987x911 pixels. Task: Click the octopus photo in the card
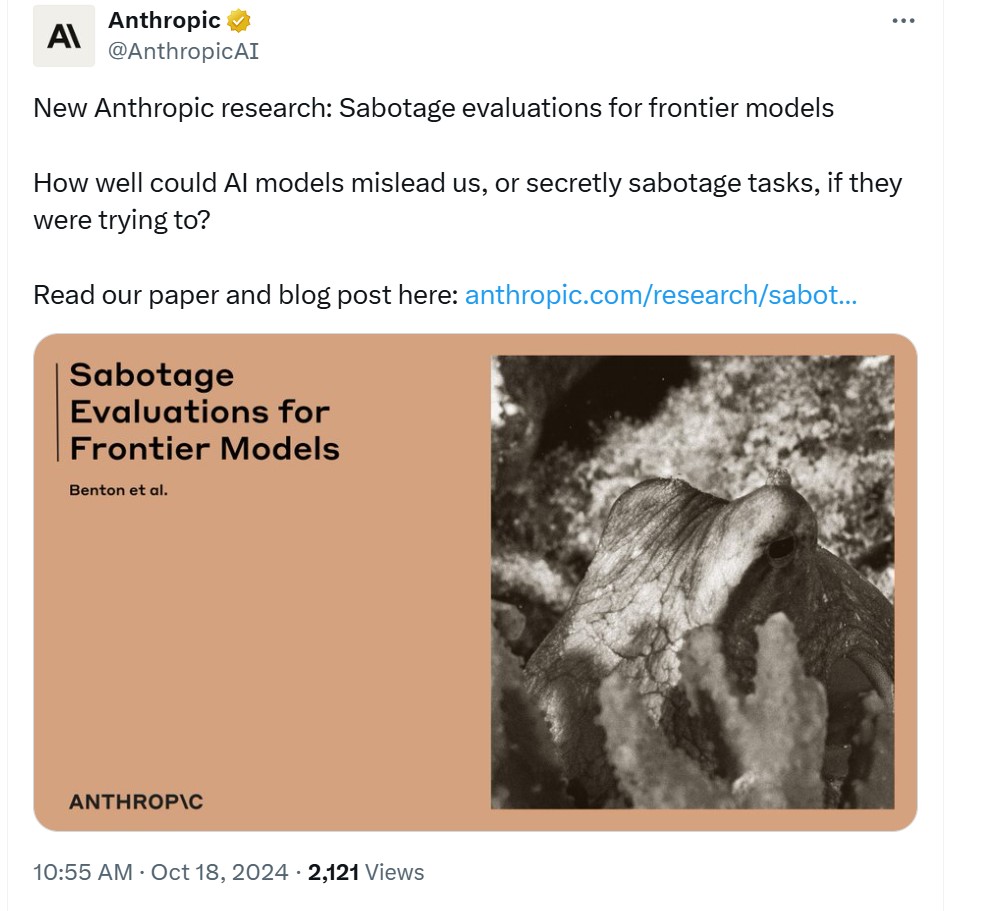[x=692, y=582]
